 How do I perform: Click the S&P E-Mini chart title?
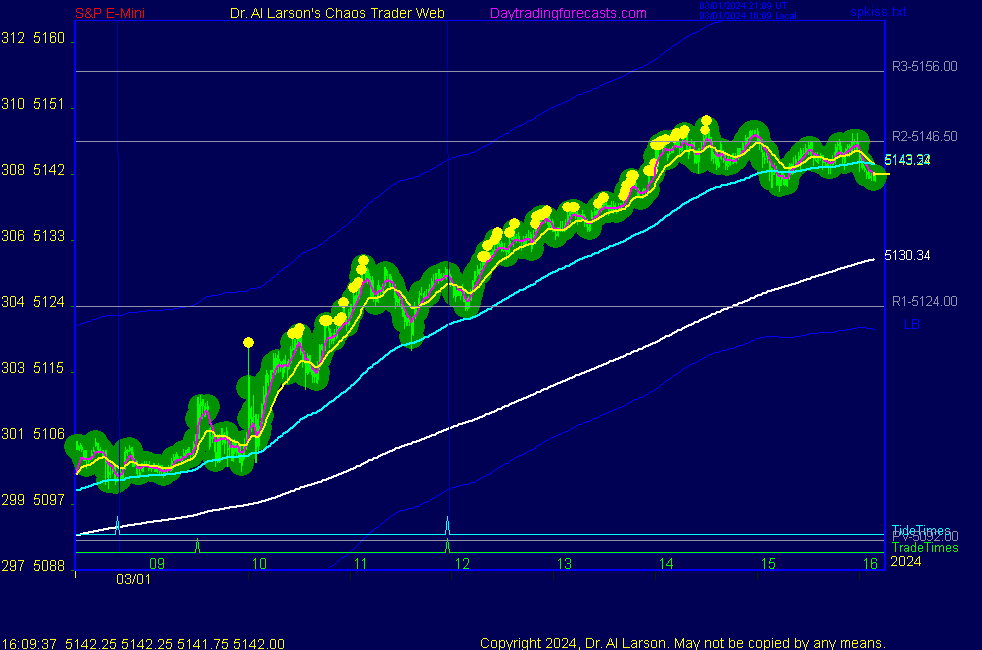[110, 13]
